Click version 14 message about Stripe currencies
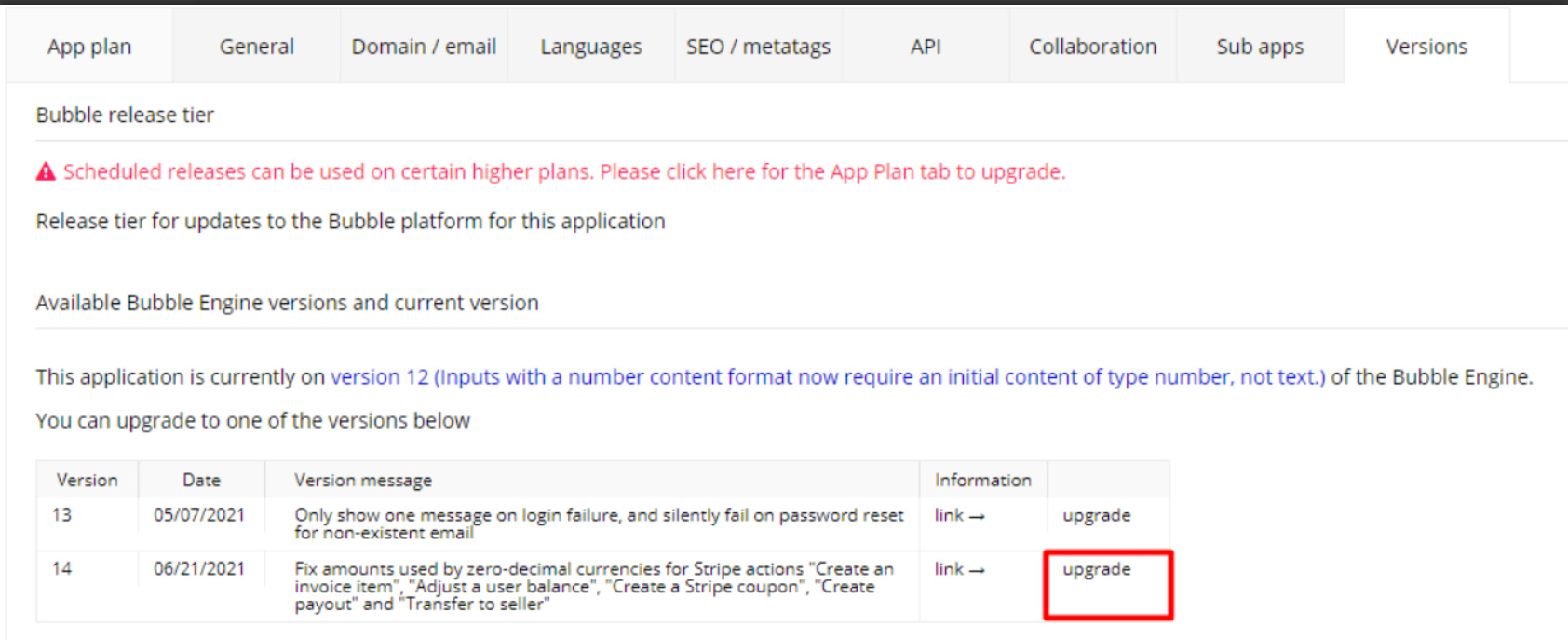The image size is (1568, 640). click(594, 586)
